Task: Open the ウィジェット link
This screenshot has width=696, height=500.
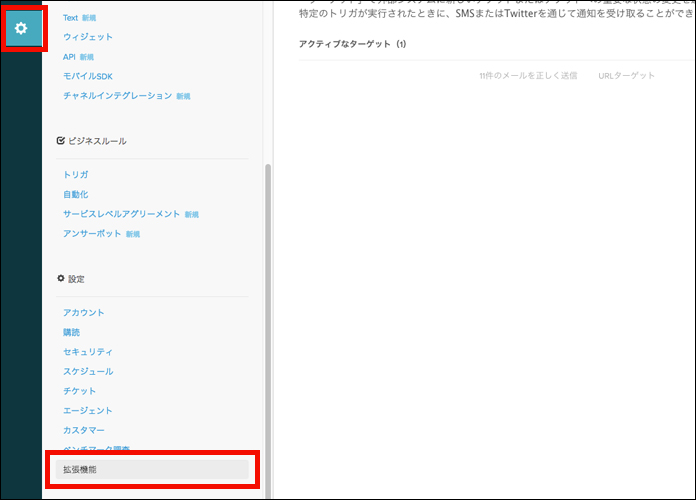Action: coord(88,37)
